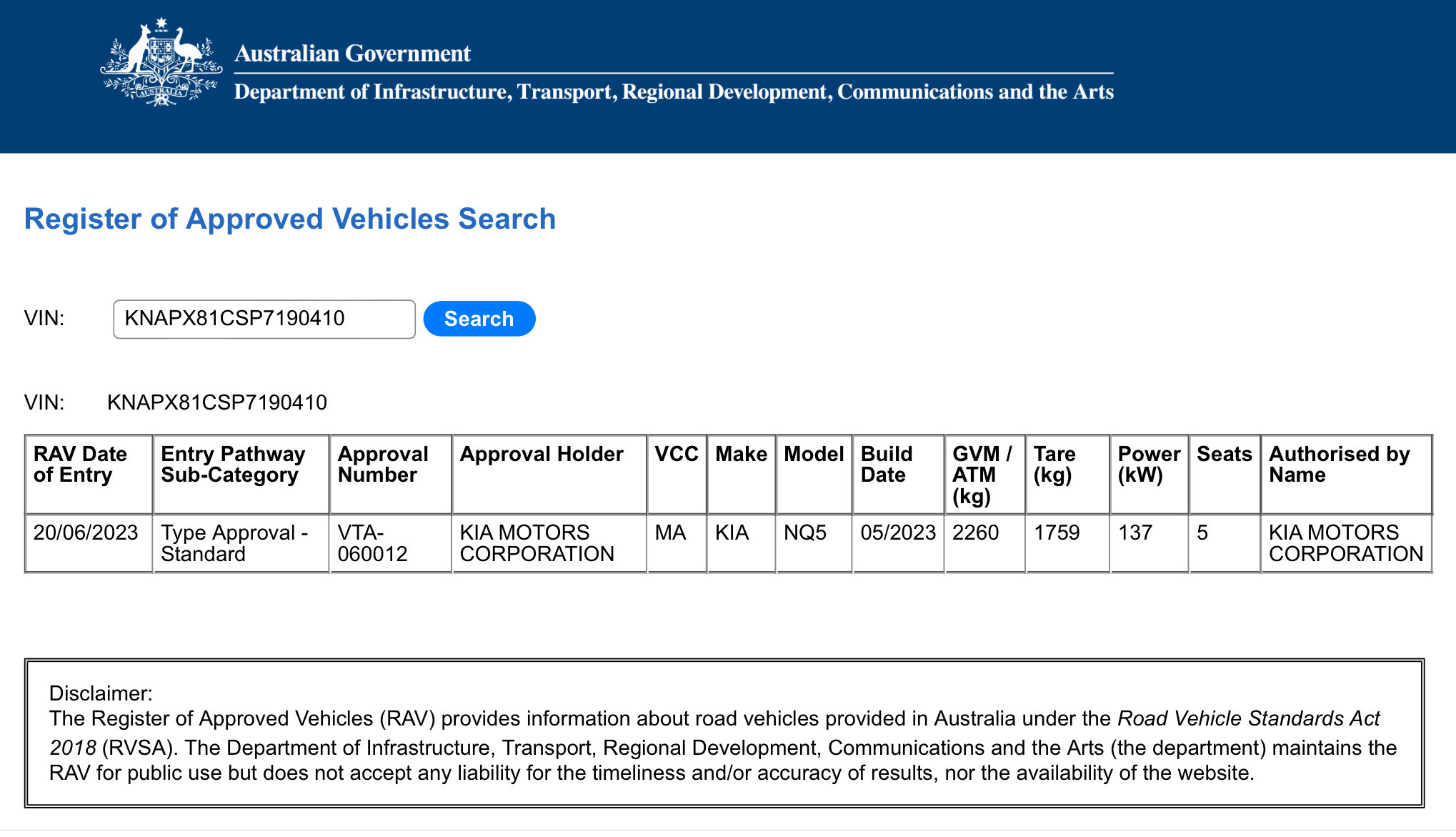This screenshot has width=1456, height=837.
Task: Click the Build Date column header
Action: [887, 465]
